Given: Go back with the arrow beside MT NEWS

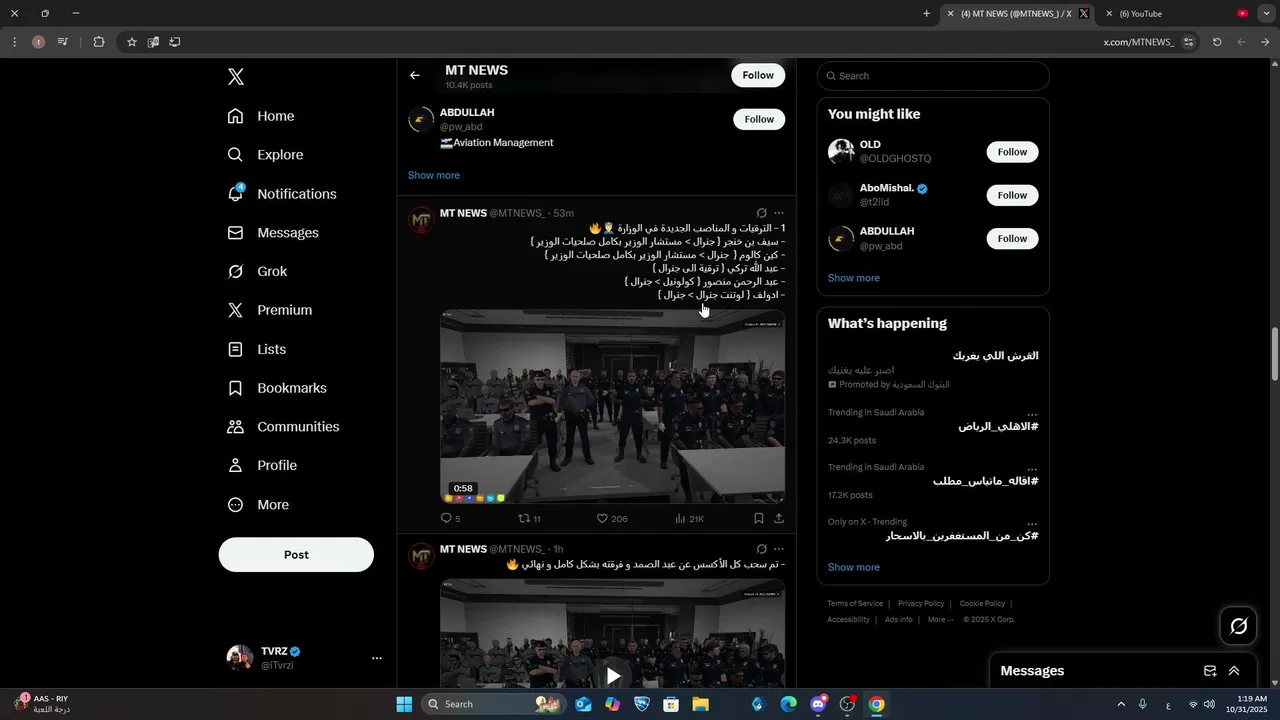Looking at the screenshot, I should click(x=415, y=75).
